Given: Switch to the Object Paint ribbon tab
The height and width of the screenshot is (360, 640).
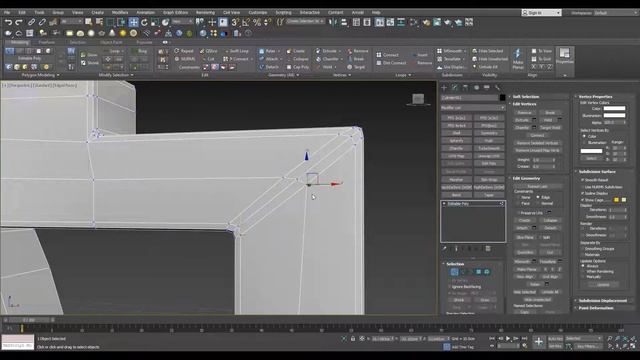Looking at the screenshot, I should point(111,42).
